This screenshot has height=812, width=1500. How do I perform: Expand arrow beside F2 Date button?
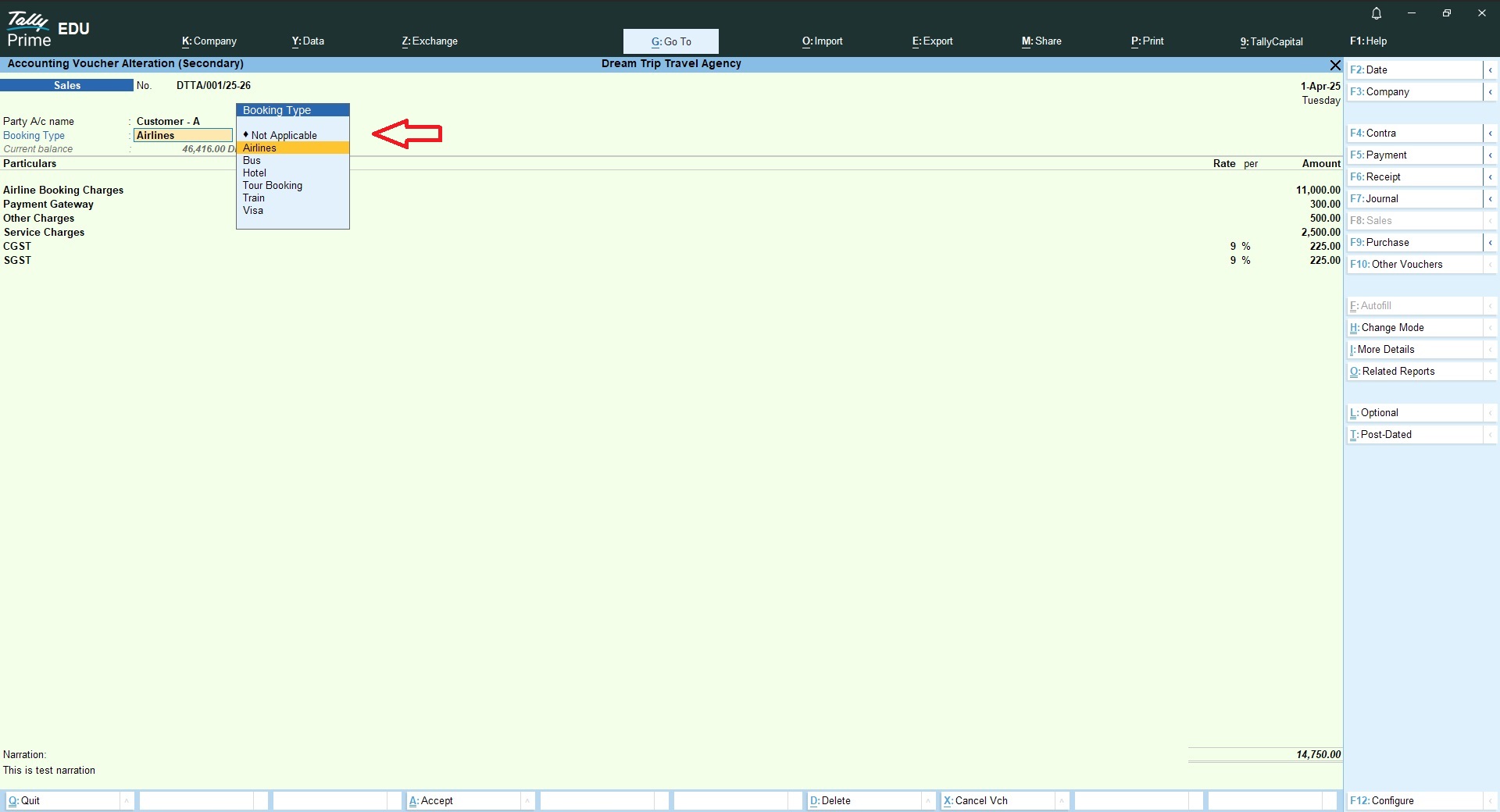click(1490, 70)
